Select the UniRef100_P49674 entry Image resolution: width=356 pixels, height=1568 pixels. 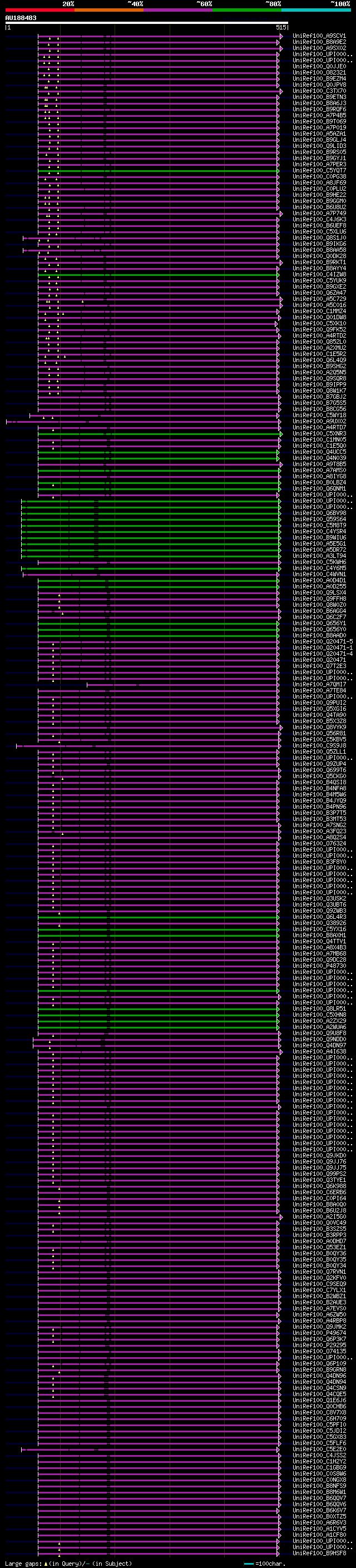point(319,1332)
